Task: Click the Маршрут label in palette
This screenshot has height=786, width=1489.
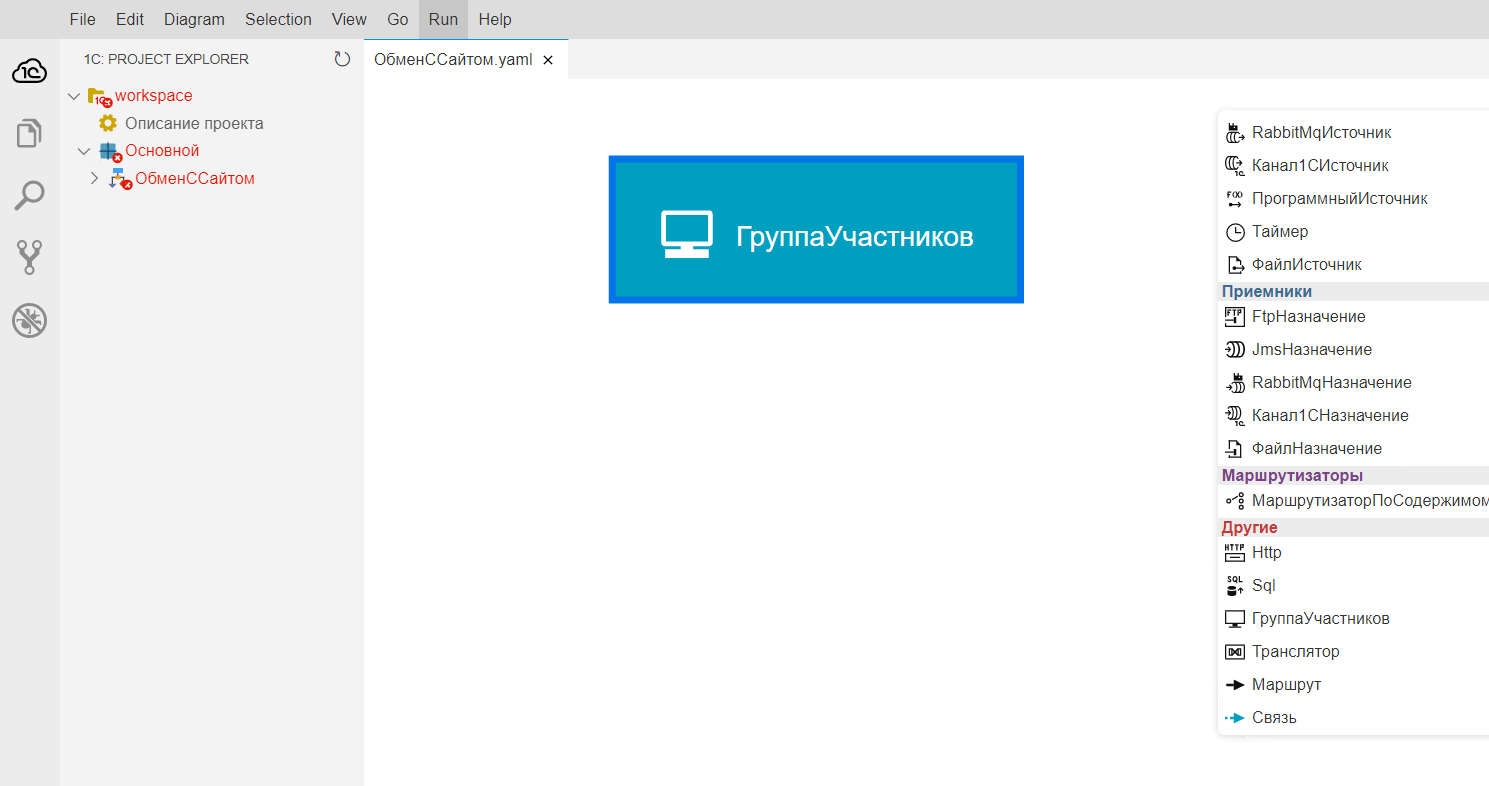Action: pyautogui.click(x=1287, y=684)
